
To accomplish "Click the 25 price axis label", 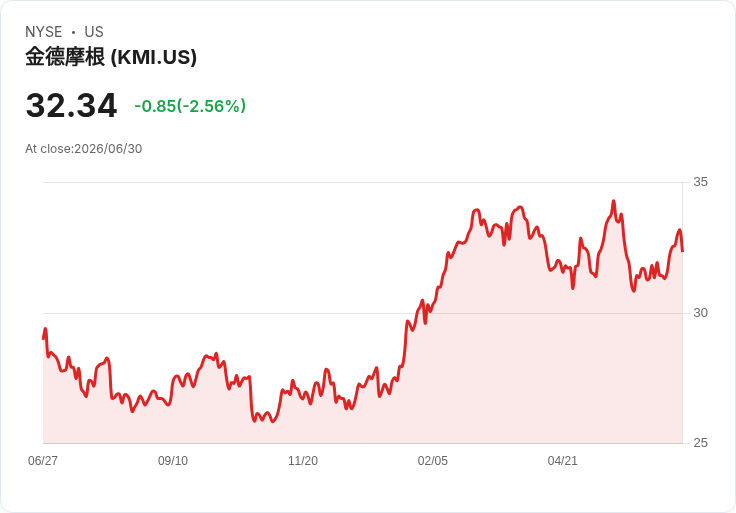I will [x=700, y=443].
